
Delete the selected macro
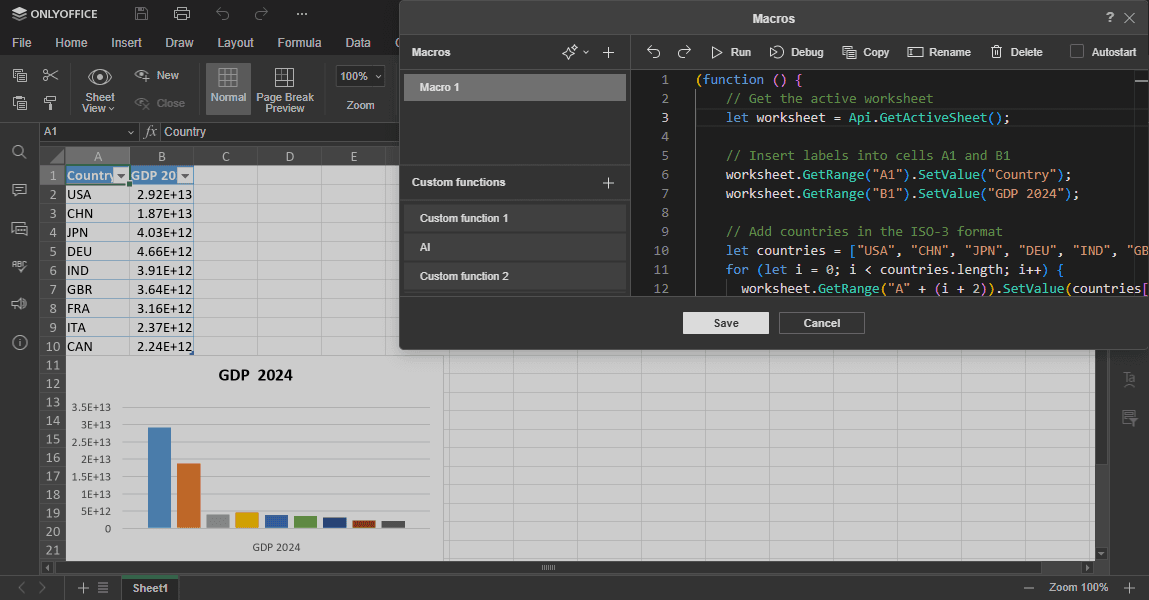click(x=1016, y=52)
